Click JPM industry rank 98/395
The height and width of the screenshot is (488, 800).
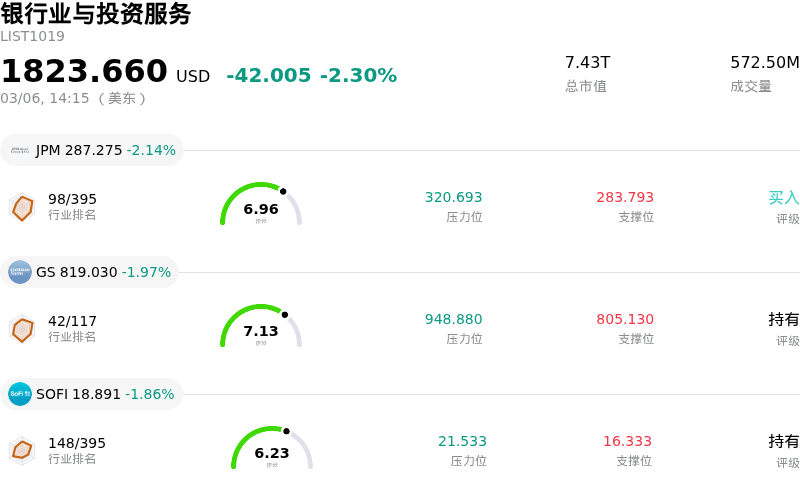click(x=72, y=199)
